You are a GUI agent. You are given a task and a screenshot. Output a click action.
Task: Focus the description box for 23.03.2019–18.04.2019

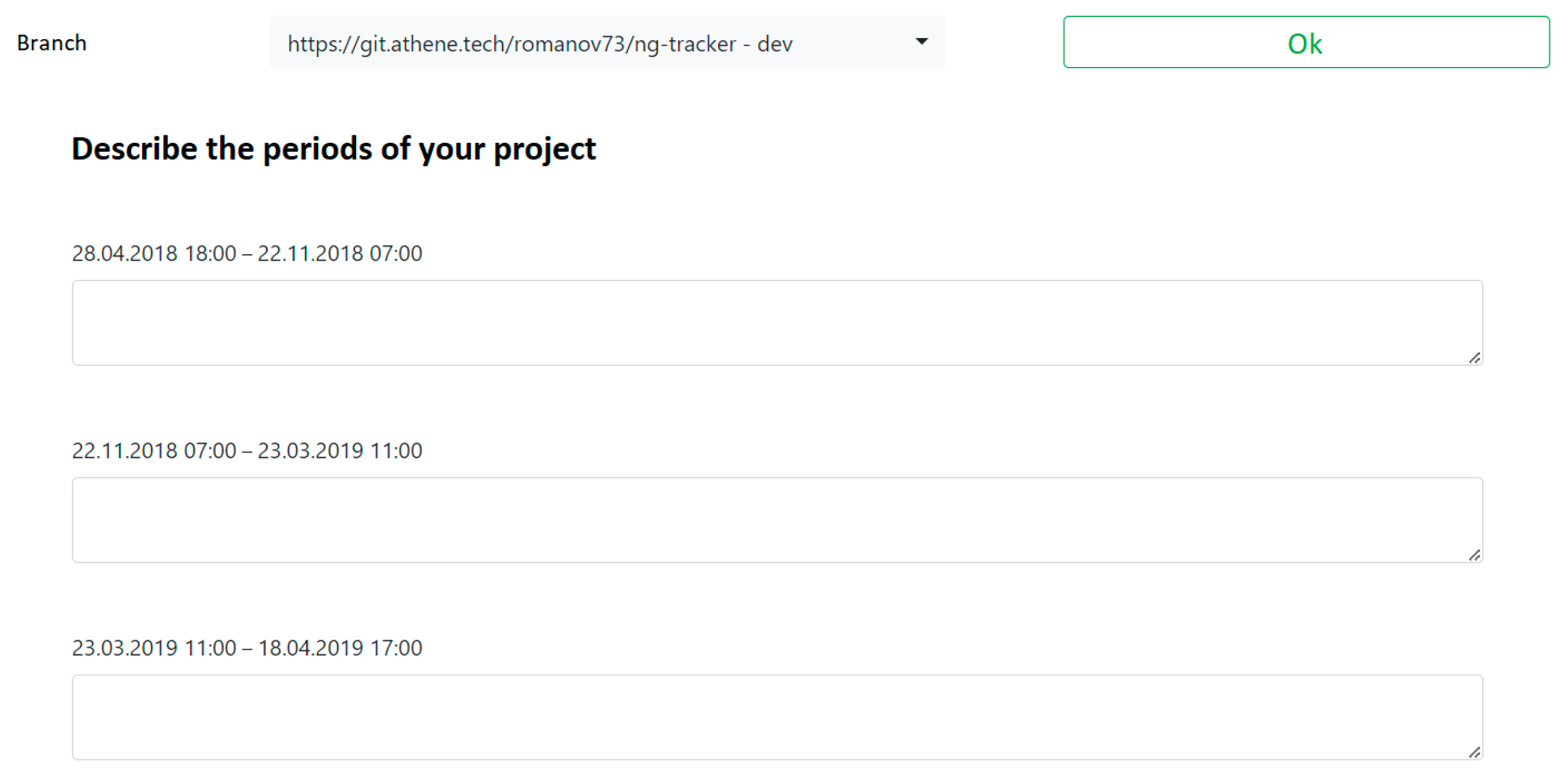click(x=776, y=717)
